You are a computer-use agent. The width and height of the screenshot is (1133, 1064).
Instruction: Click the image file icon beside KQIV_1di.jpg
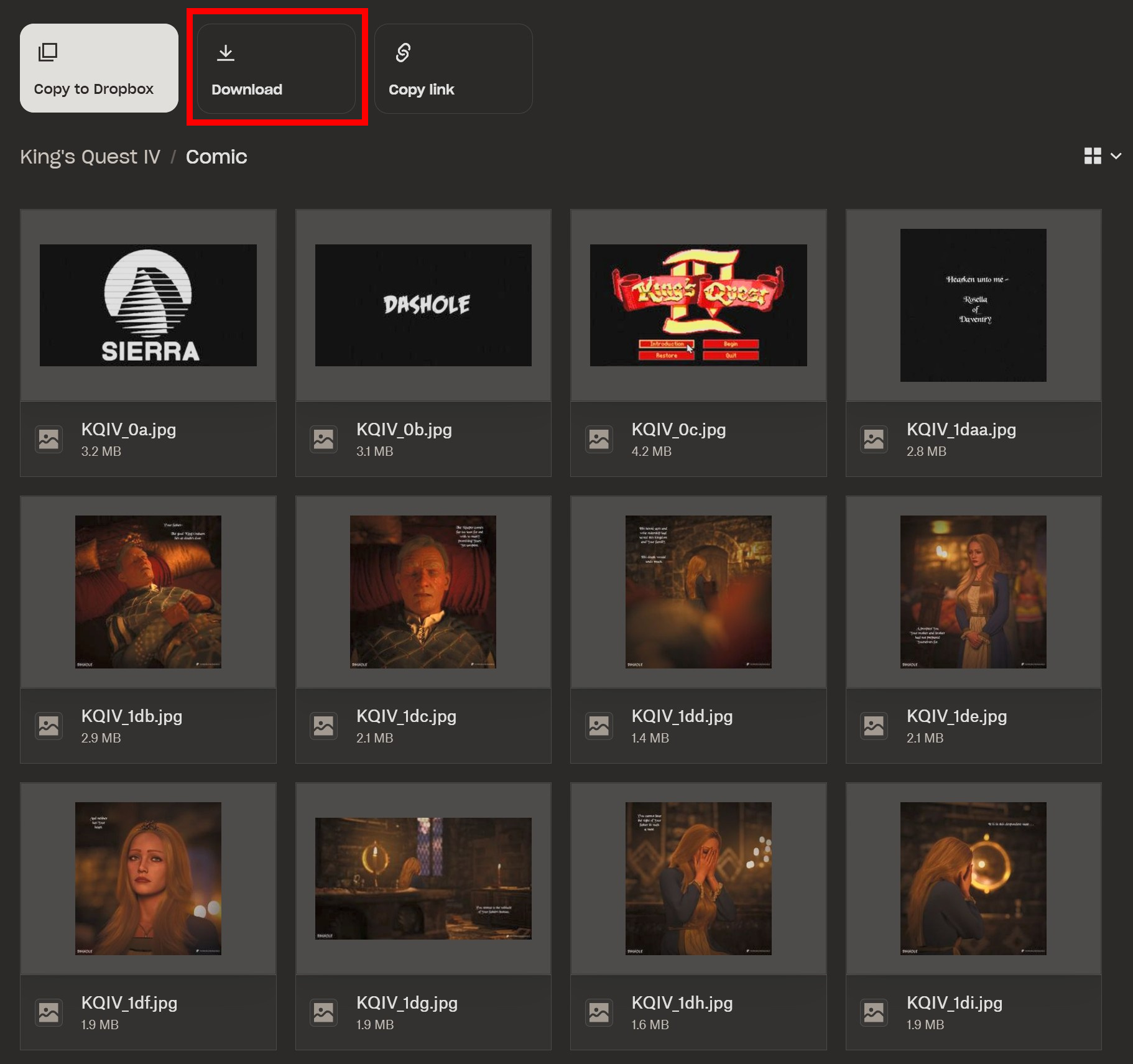coord(874,1013)
